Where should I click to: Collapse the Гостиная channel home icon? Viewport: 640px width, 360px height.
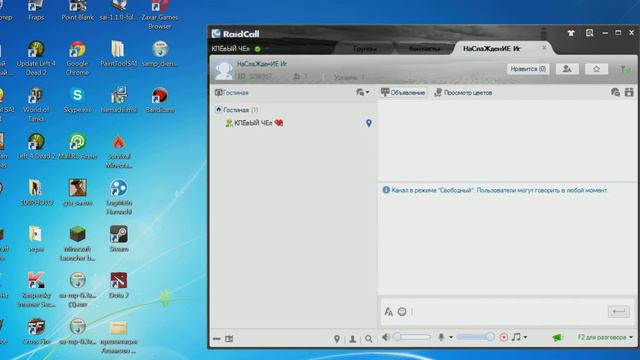(x=218, y=109)
